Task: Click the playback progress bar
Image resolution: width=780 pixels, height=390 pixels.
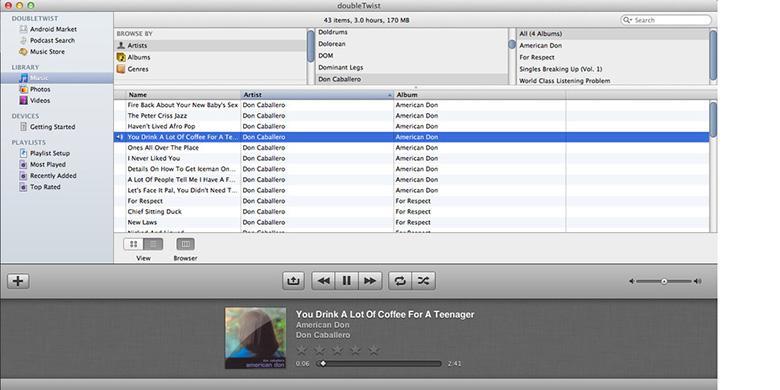Action: [379, 364]
